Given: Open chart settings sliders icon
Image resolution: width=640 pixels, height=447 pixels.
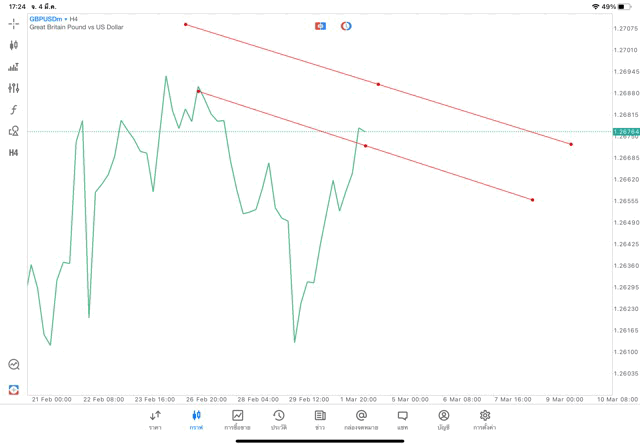Looking at the screenshot, I should (x=14, y=88).
